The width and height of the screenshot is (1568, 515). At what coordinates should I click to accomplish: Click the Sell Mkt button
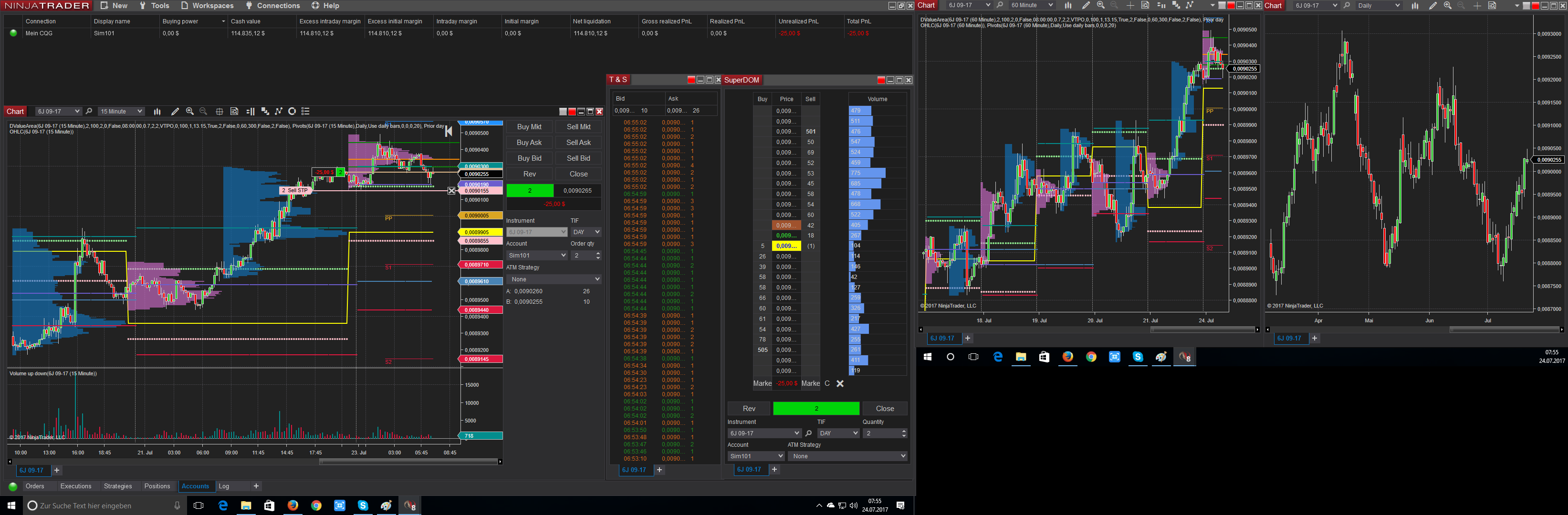(x=578, y=127)
